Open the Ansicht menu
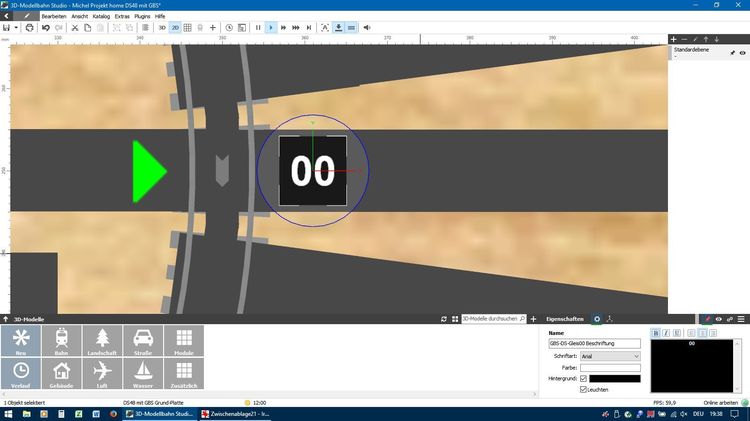750x421 pixels. pos(80,16)
